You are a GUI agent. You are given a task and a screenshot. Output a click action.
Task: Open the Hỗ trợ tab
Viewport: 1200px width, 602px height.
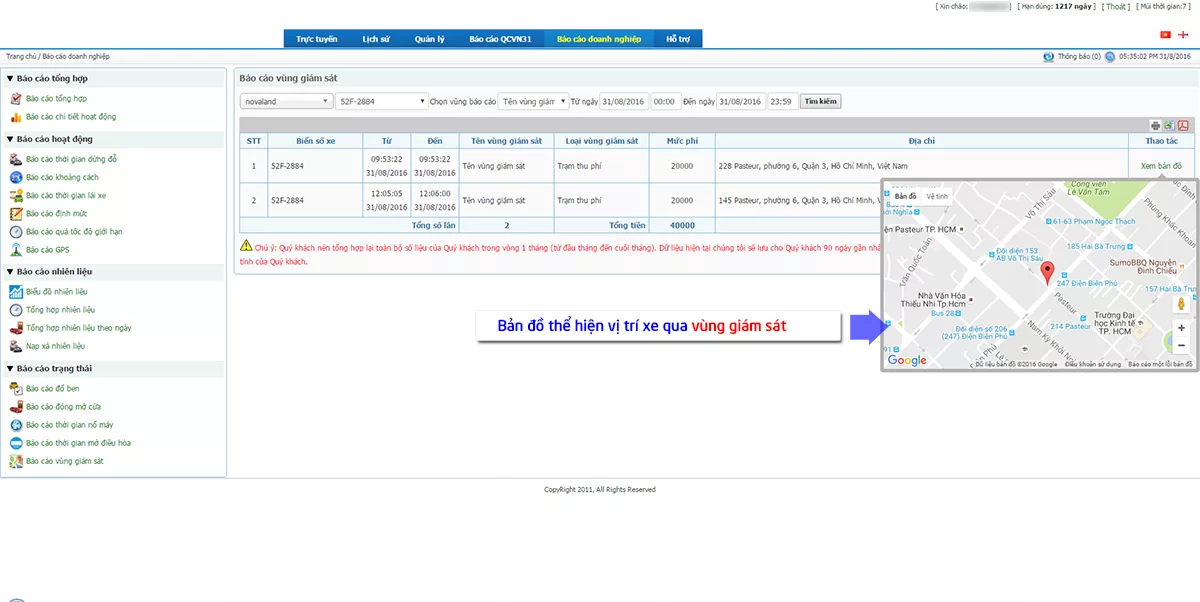click(x=679, y=39)
